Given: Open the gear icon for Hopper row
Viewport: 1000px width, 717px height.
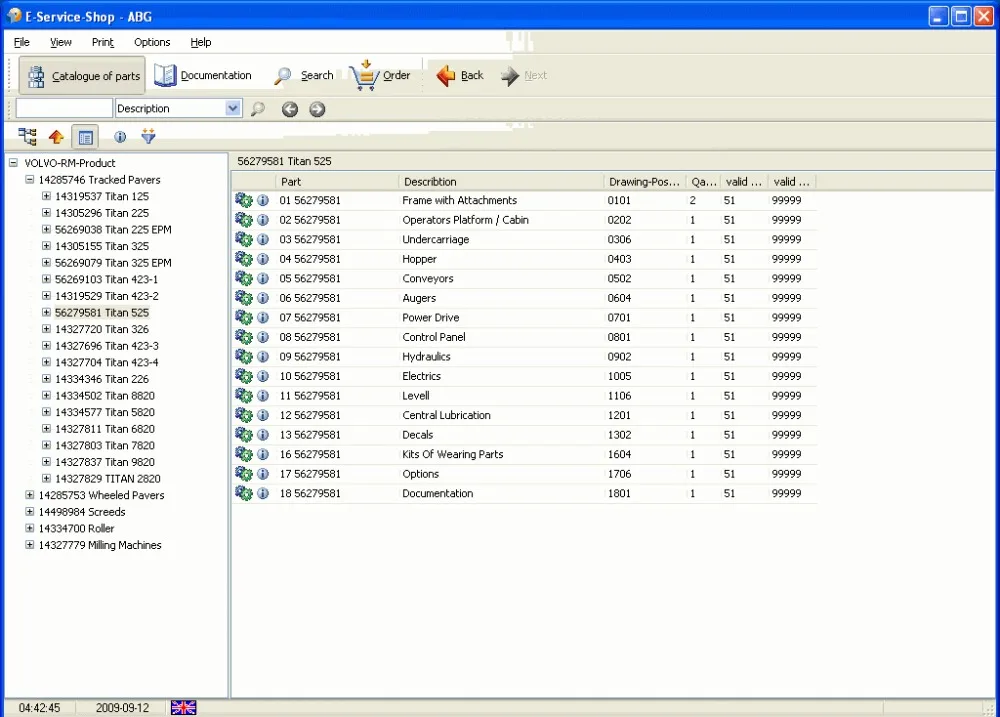Looking at the screenshot, I should point(244,258).
